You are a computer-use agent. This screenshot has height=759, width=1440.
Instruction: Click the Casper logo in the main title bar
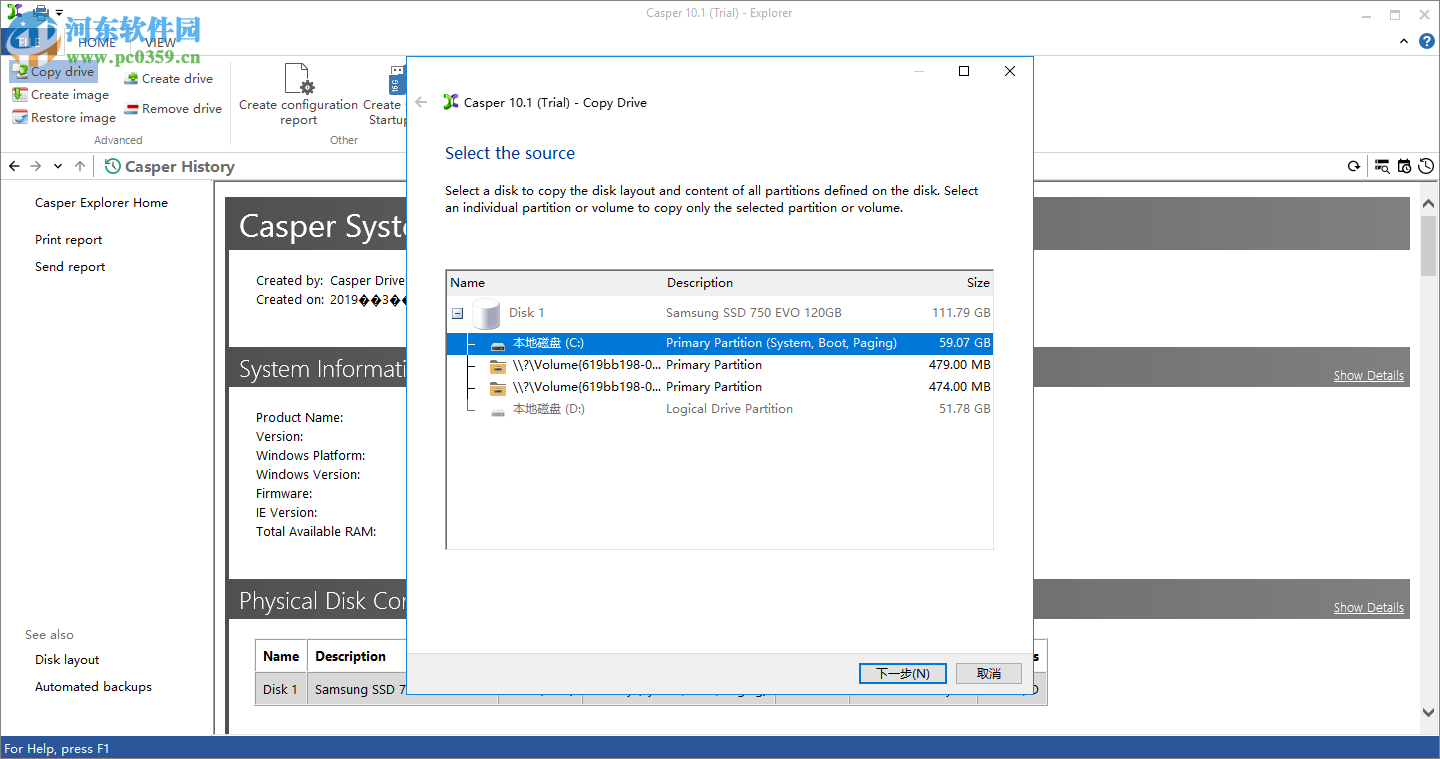[14, 12]
